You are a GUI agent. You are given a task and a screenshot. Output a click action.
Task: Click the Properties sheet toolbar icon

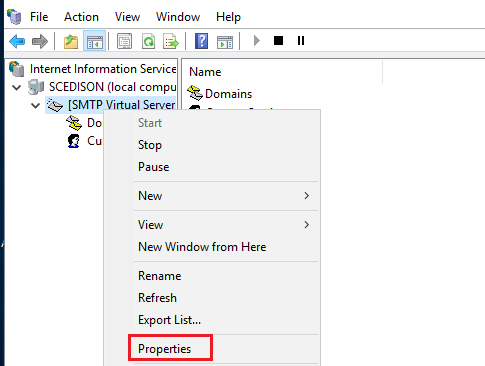(124, 41)
